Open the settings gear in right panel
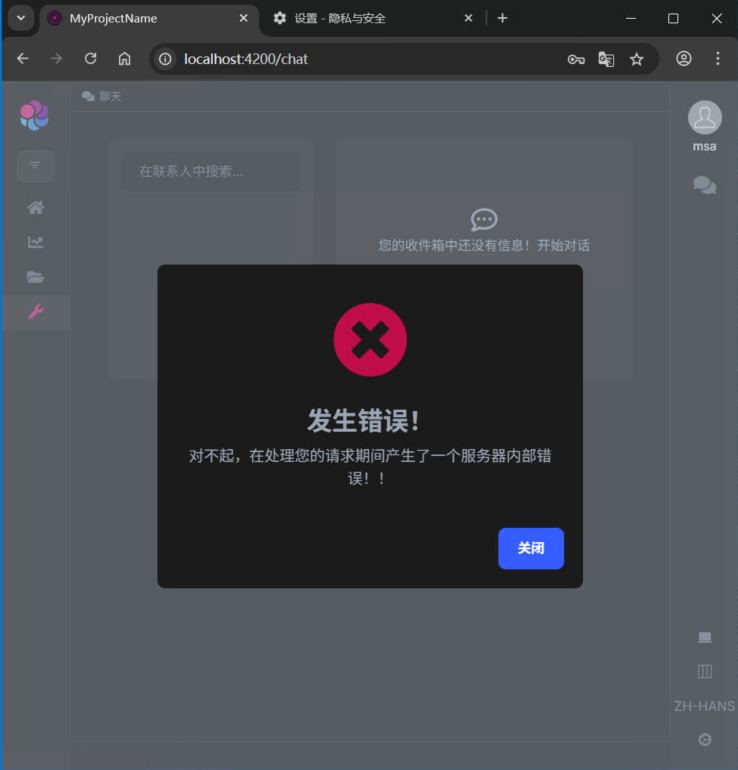 tap(705, 740)
